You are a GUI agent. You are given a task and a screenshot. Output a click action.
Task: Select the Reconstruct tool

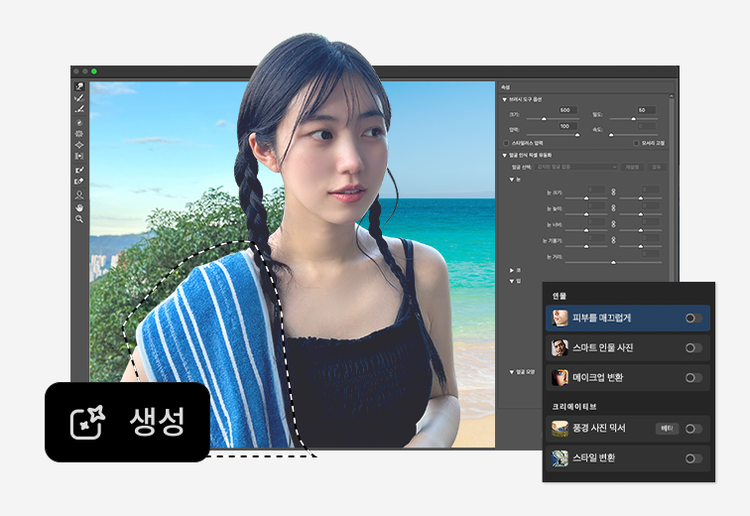pos(79,98)
